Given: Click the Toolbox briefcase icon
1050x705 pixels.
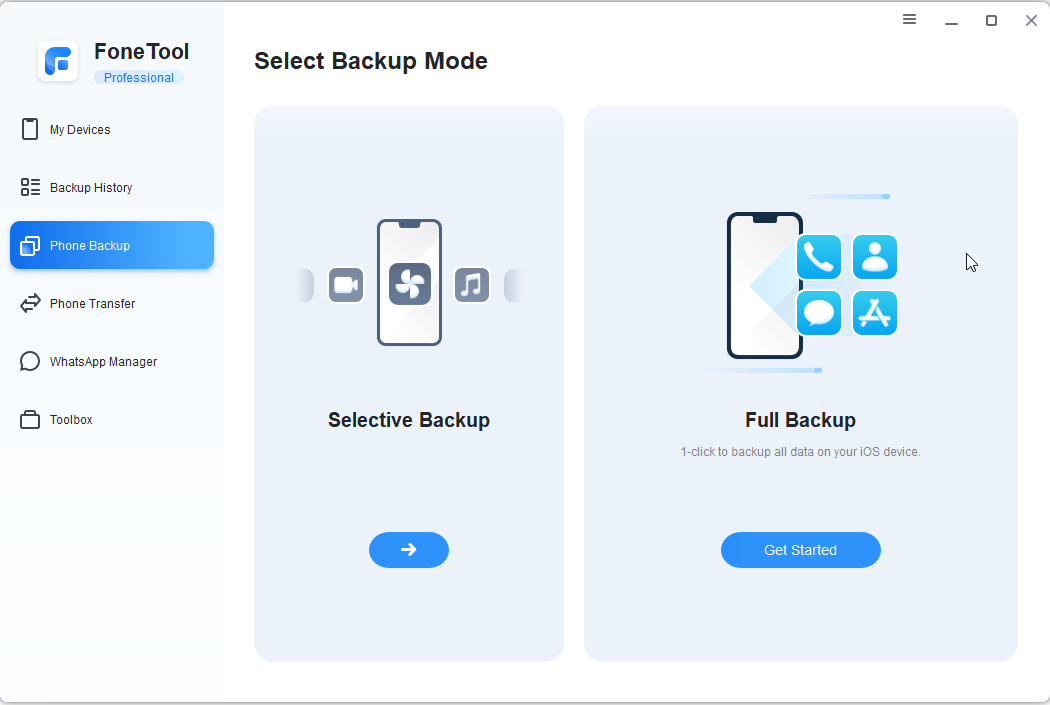Looking at the screenshot, I should (29, 420).
